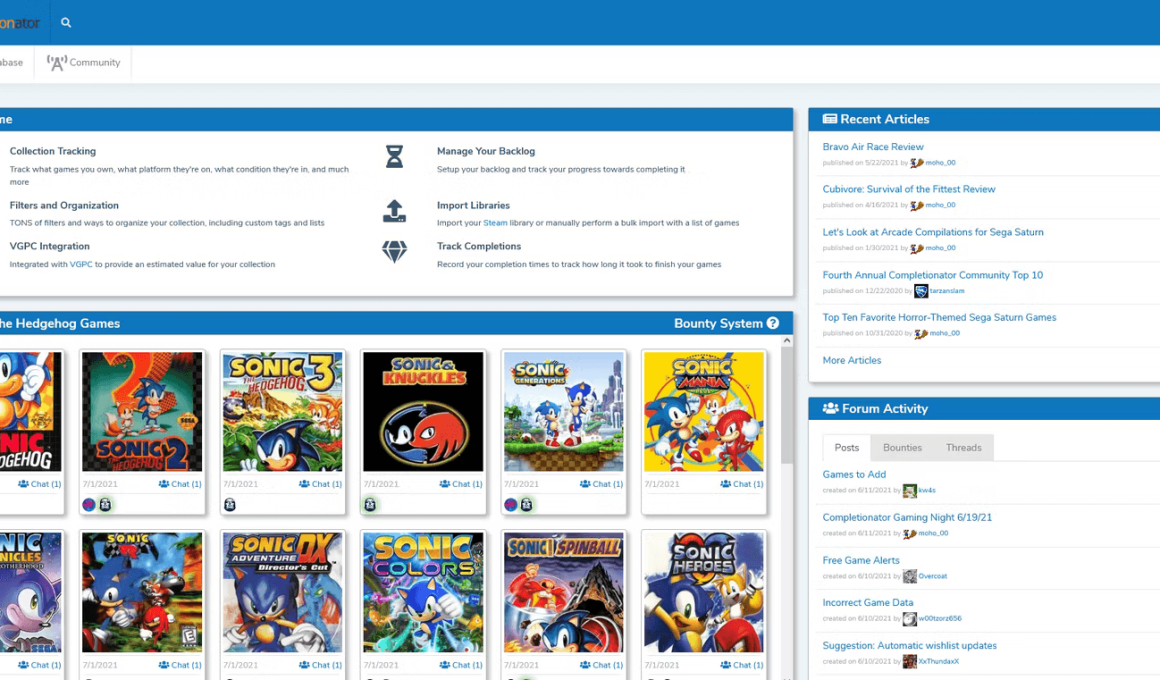This screenshot has height=680, width=1160.
Task: Open Top Ten Horror-Themed Sega Saturn Games
Action: pos(940,317)
